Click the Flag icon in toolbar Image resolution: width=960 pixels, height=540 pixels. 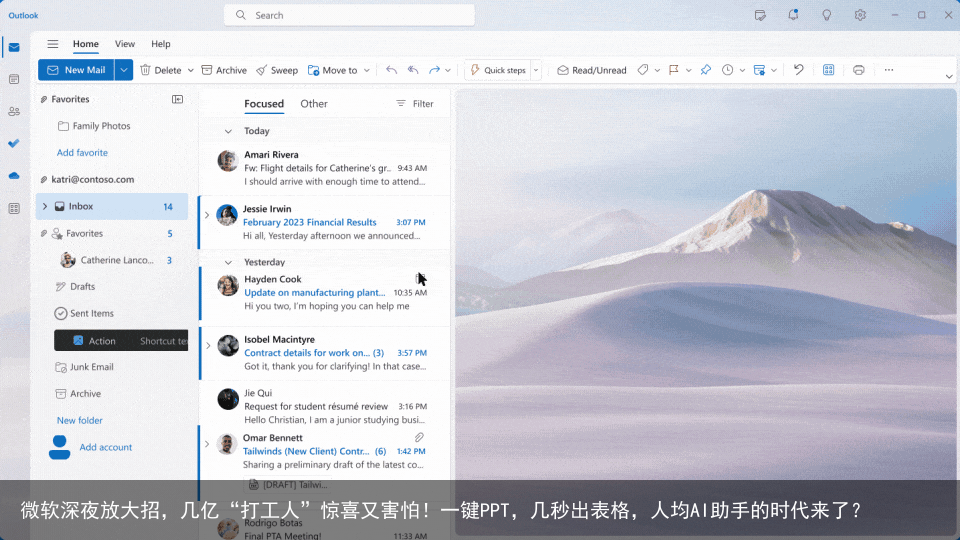(x=674, y=70)
